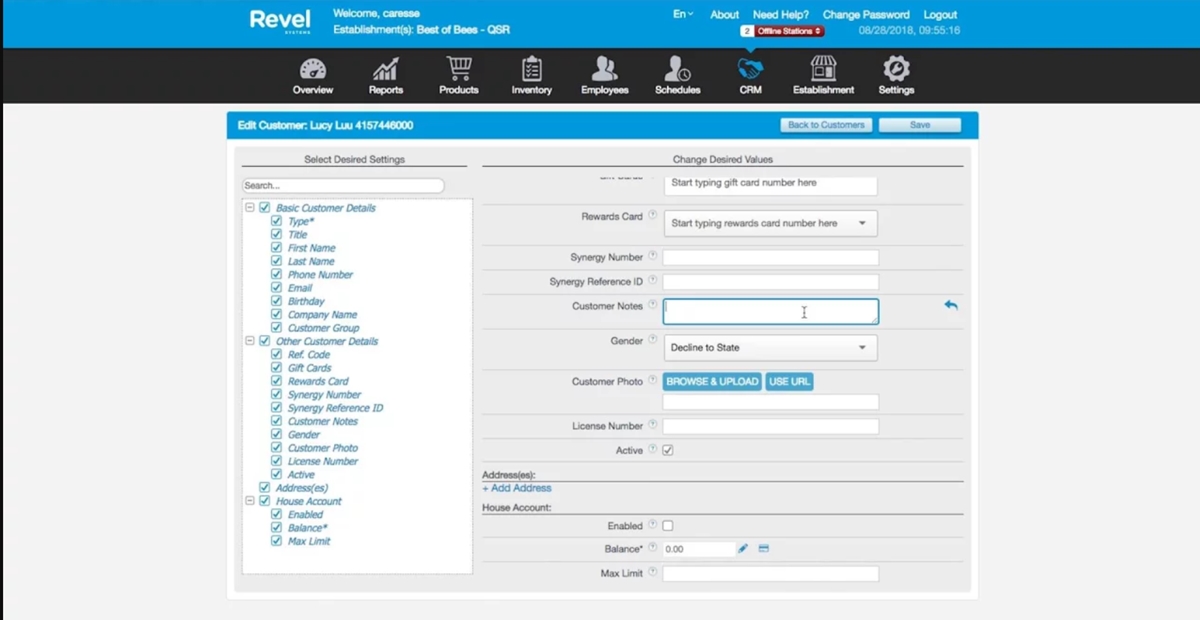The image size is (1200, 620).
Task: Click the gift card number input field
Action: point(770,184)
